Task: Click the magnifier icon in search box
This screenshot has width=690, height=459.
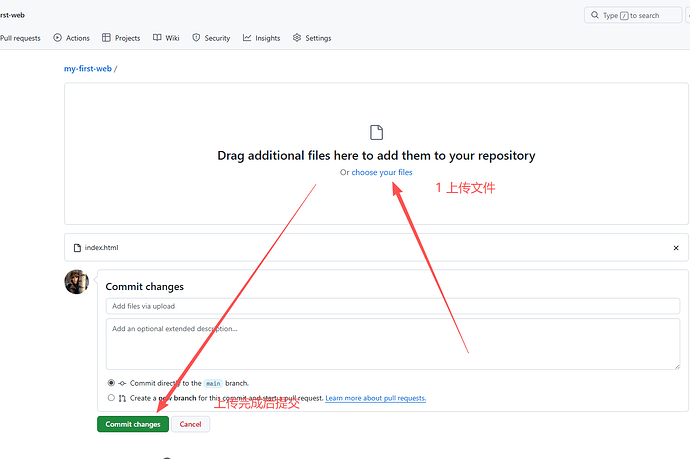Action: [x=596, y=15]
